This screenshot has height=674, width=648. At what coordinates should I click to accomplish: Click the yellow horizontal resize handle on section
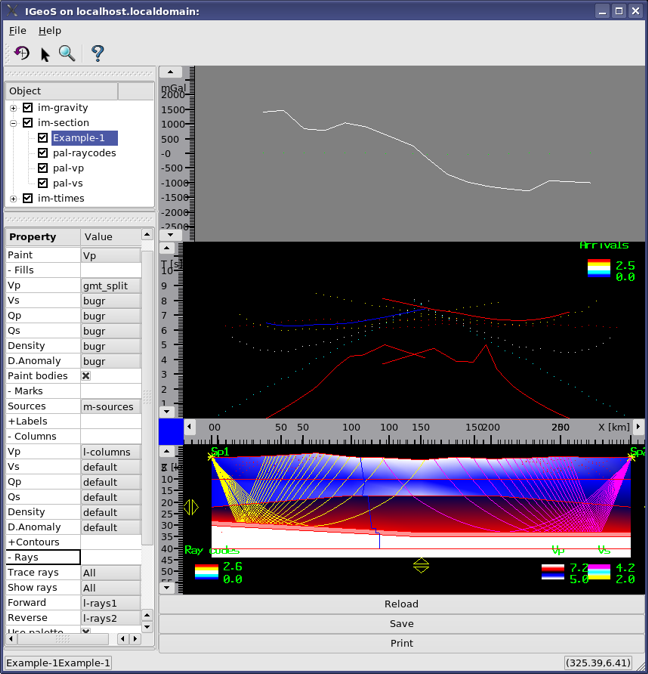tap(190, 507)
